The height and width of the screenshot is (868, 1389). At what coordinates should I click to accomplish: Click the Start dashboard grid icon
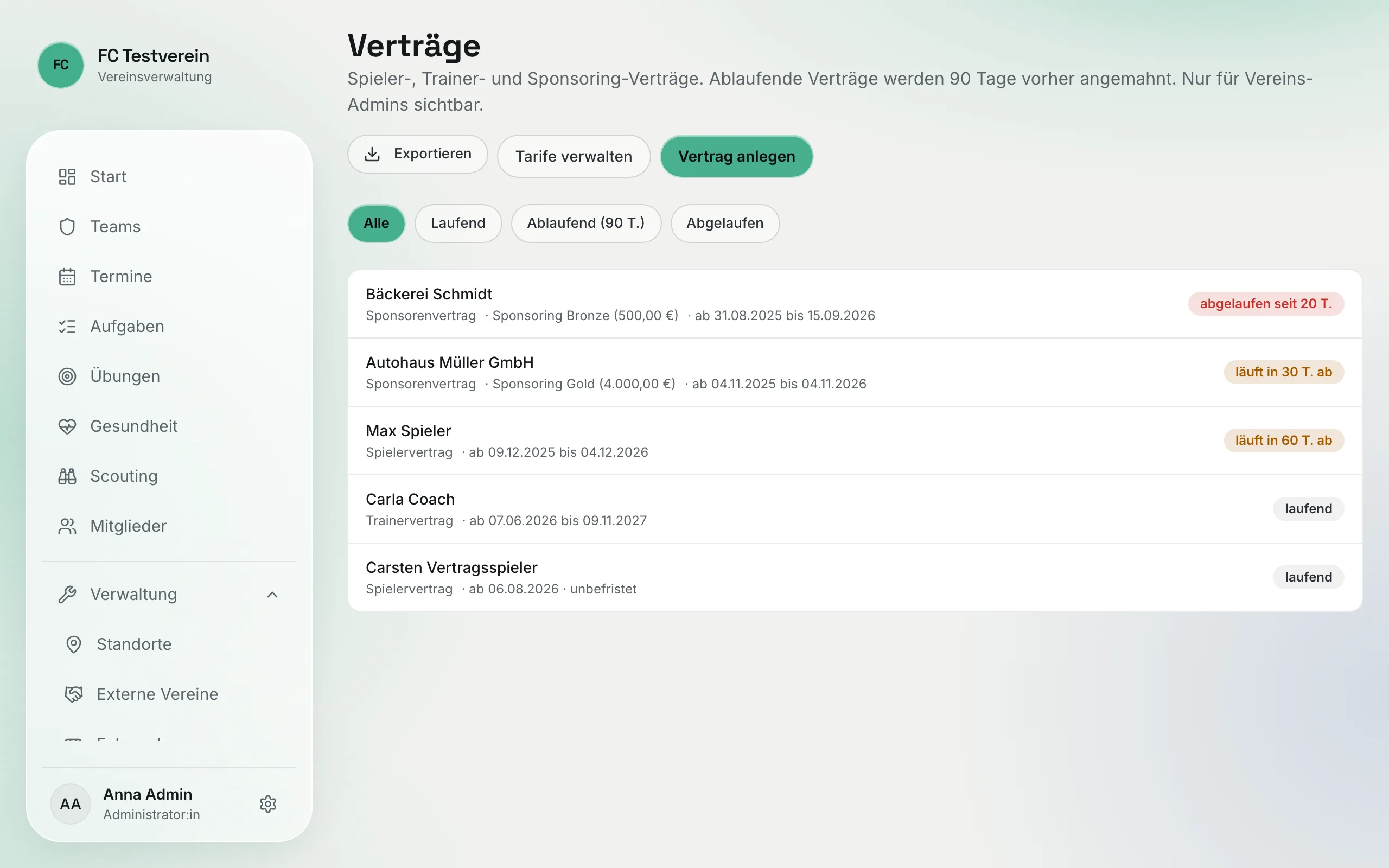(67, 177)
